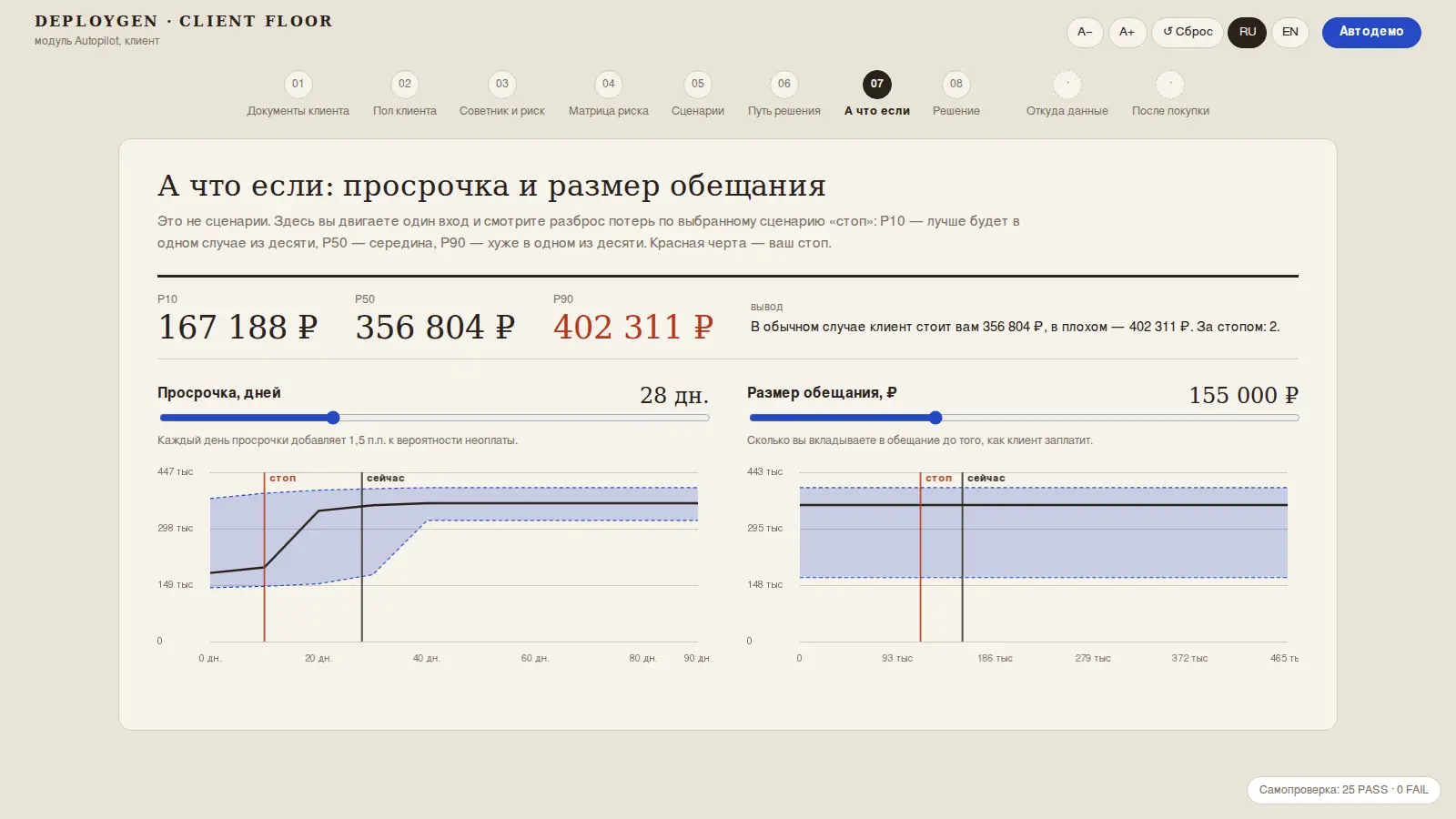Switch language to RU
The width and height of the screenshot is (1456, 819).
click(1247, 32)
